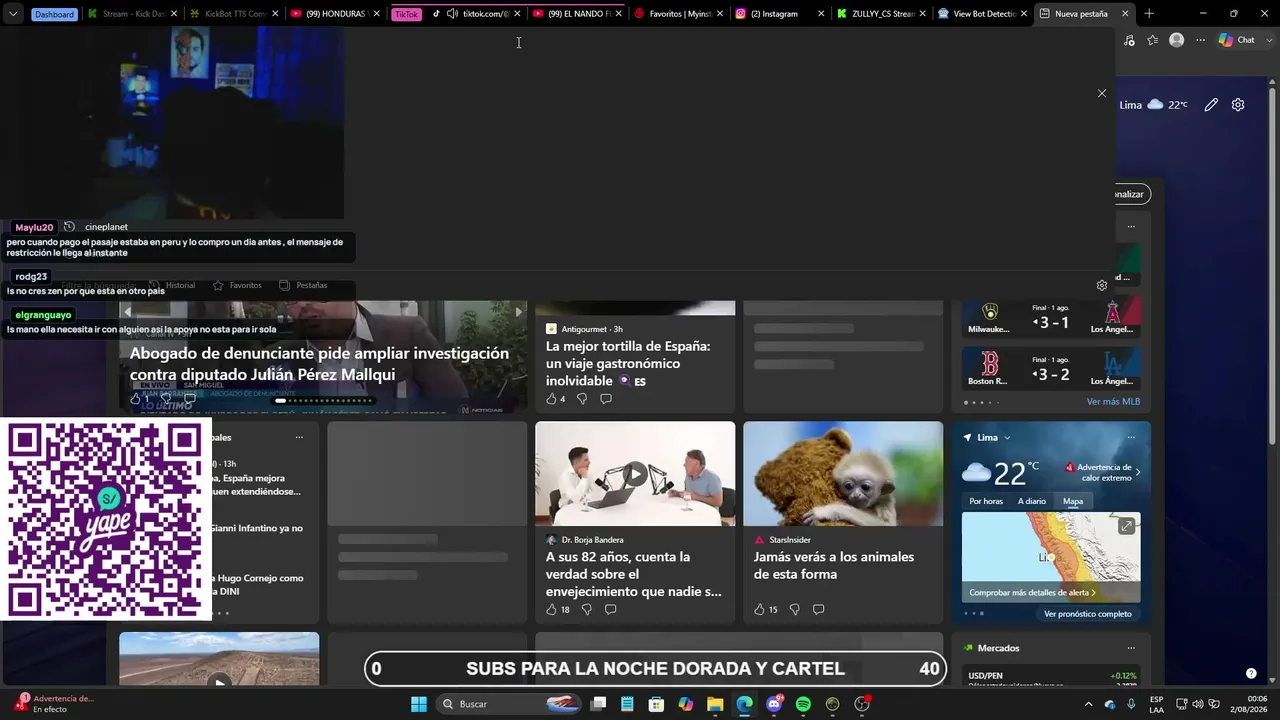Like the Dr. Borja Bandera article

tap(551, 609)
